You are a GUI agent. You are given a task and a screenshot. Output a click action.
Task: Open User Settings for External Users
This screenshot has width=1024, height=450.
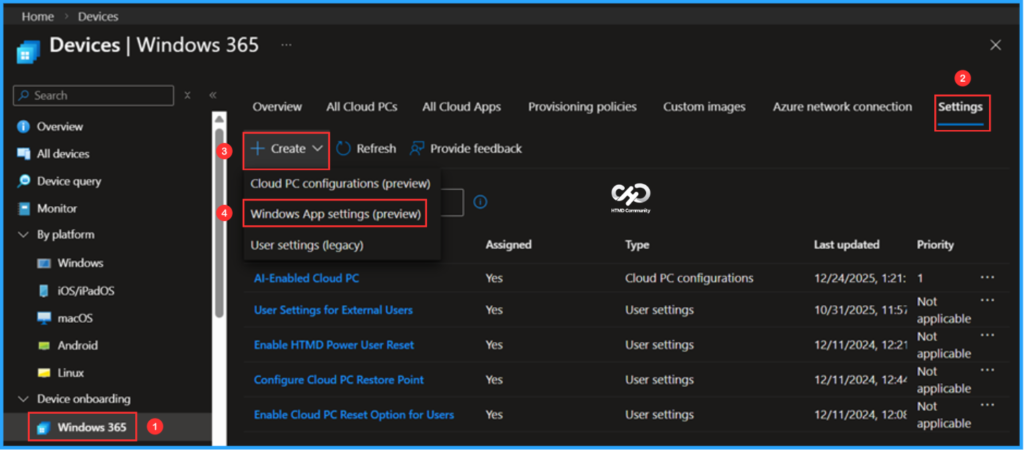pos(333,310)
